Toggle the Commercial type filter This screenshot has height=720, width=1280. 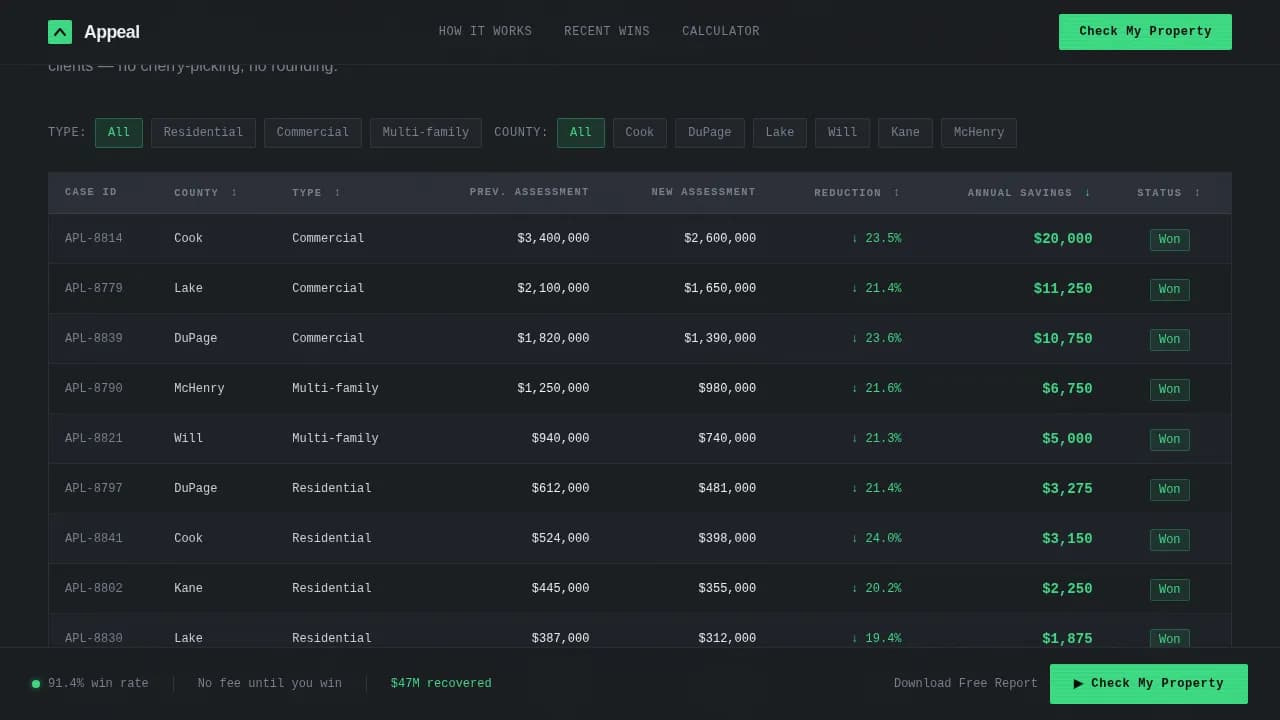tap(312, 133)
